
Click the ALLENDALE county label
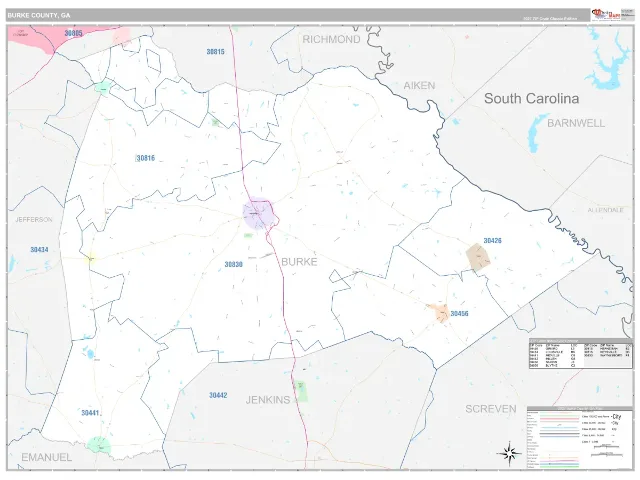605,210
